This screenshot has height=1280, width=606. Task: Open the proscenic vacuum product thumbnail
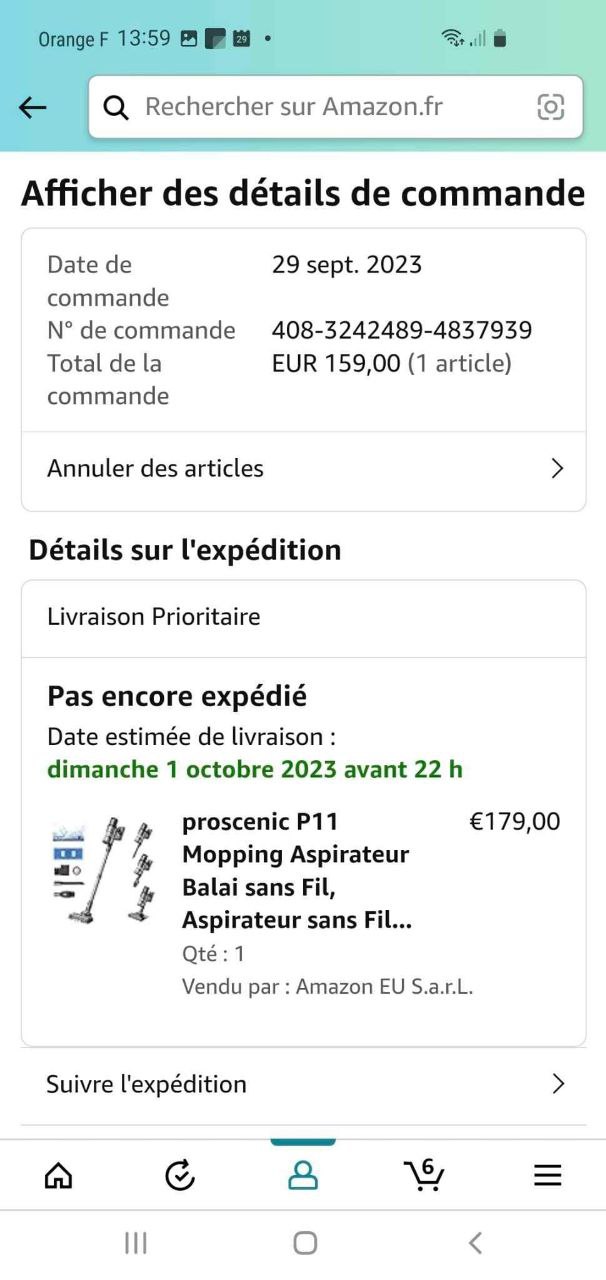pyautogui.click(x=103, y=872)
